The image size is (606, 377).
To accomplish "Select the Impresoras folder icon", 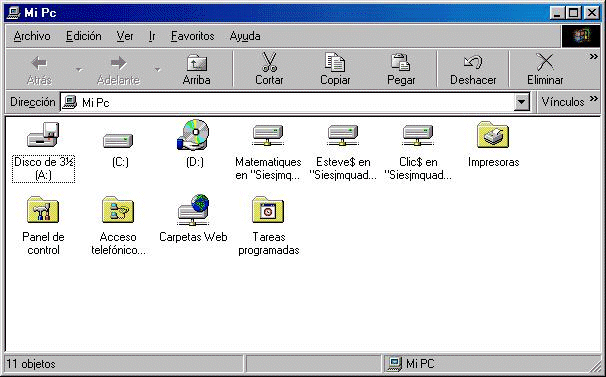I will click(493, 135).
